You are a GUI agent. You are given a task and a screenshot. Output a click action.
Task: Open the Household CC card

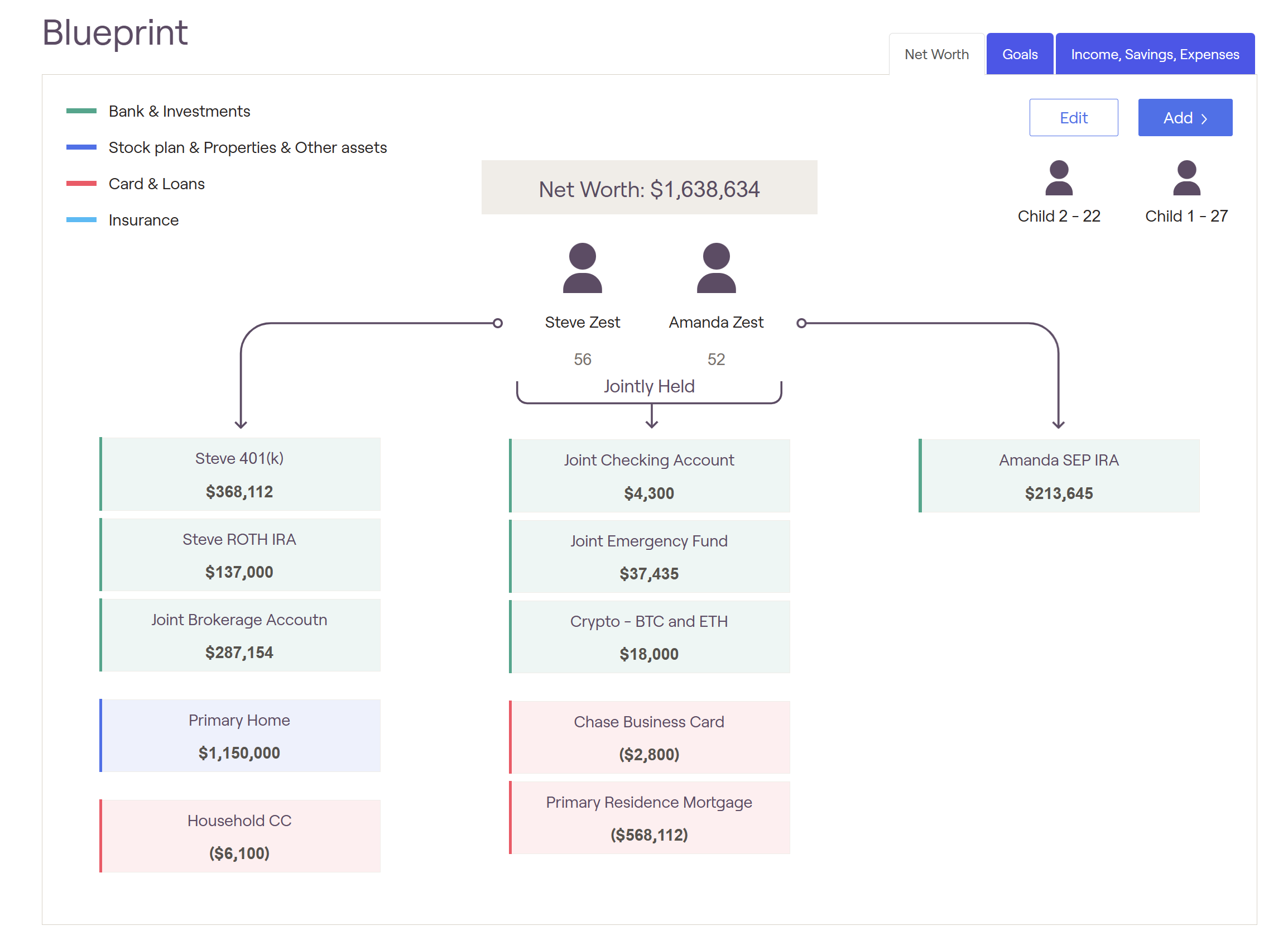coord(239,836)
